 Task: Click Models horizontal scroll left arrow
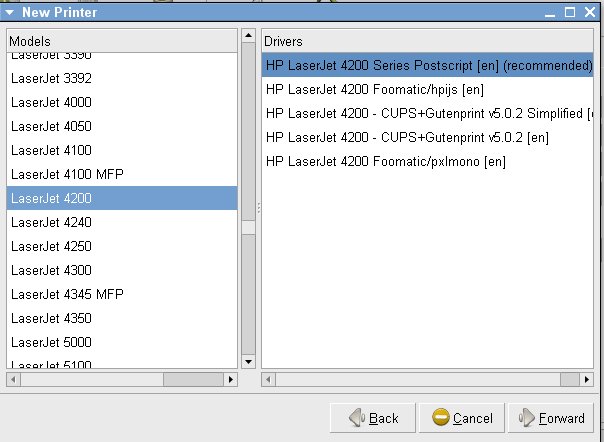[13, 380]
